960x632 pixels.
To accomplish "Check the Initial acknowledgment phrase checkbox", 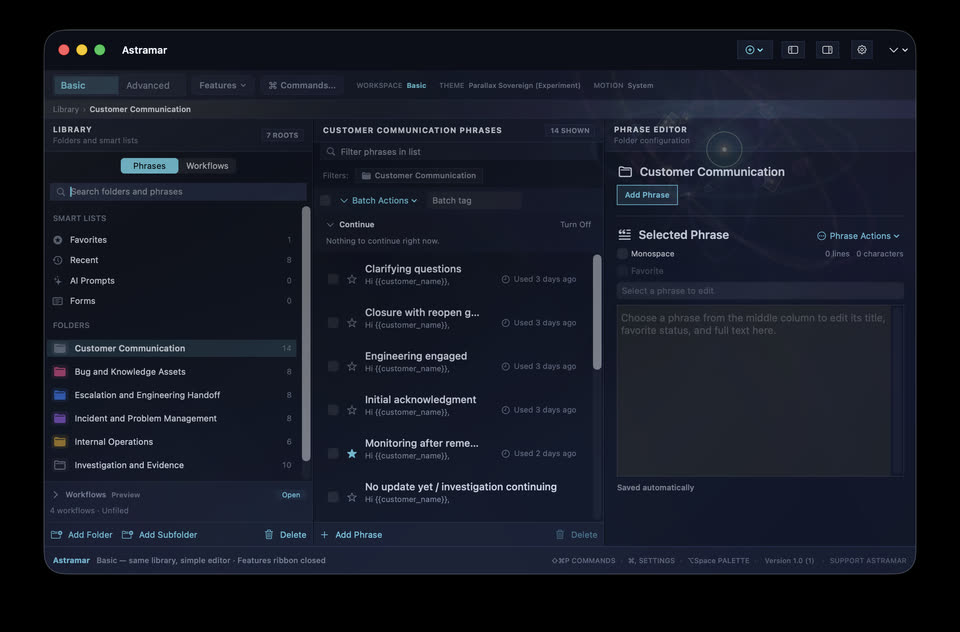I will click(333, 409).
